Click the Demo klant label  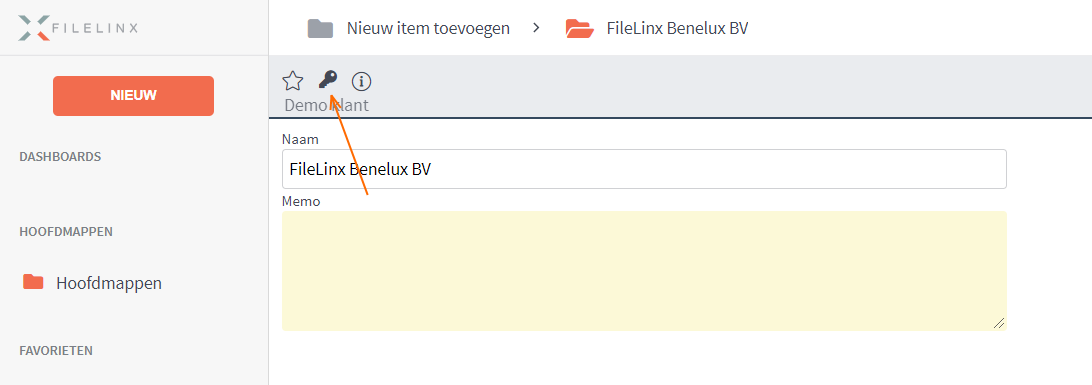pyautogui.click(x=327, y=106)
